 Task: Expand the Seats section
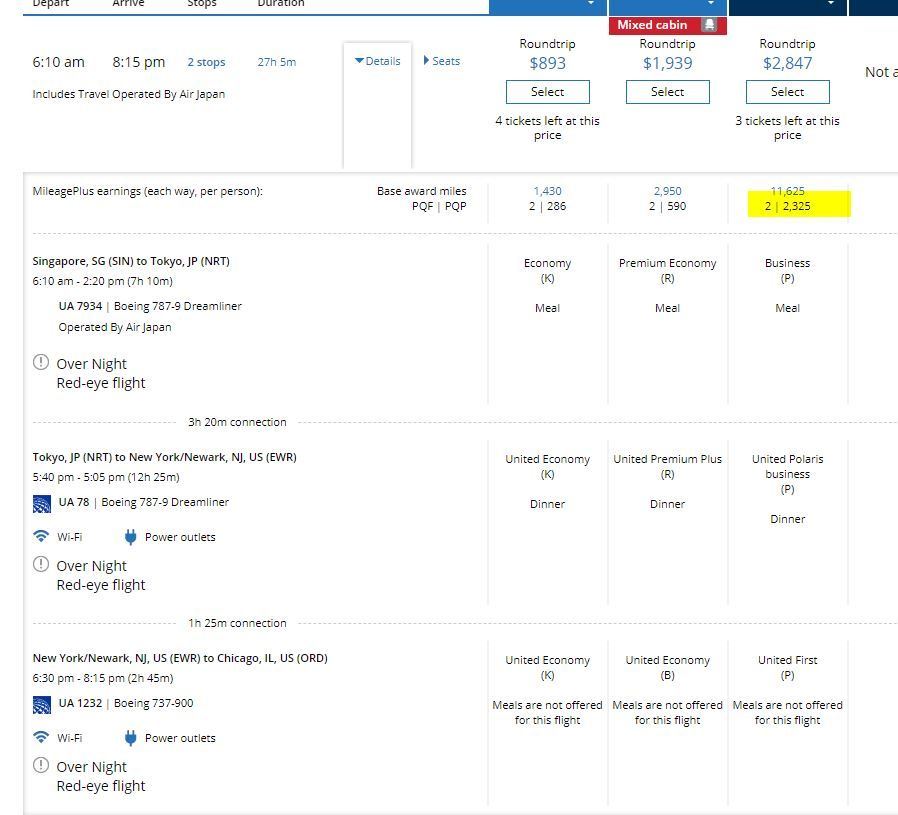(x=442, y=61)
